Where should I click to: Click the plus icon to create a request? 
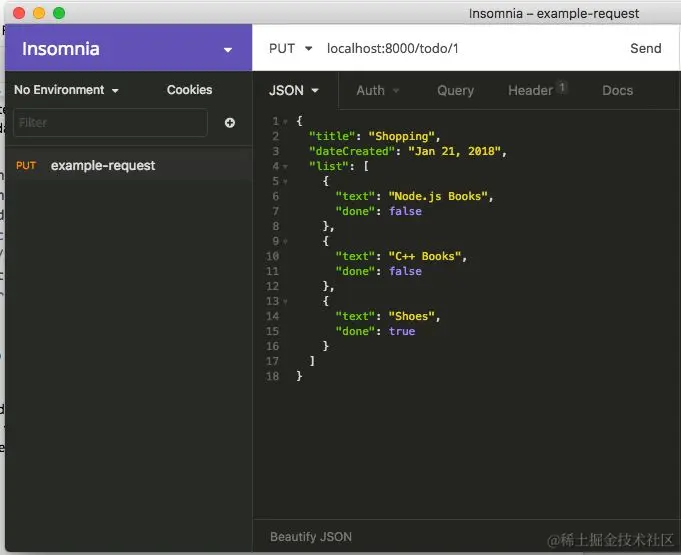coord(230,123)
